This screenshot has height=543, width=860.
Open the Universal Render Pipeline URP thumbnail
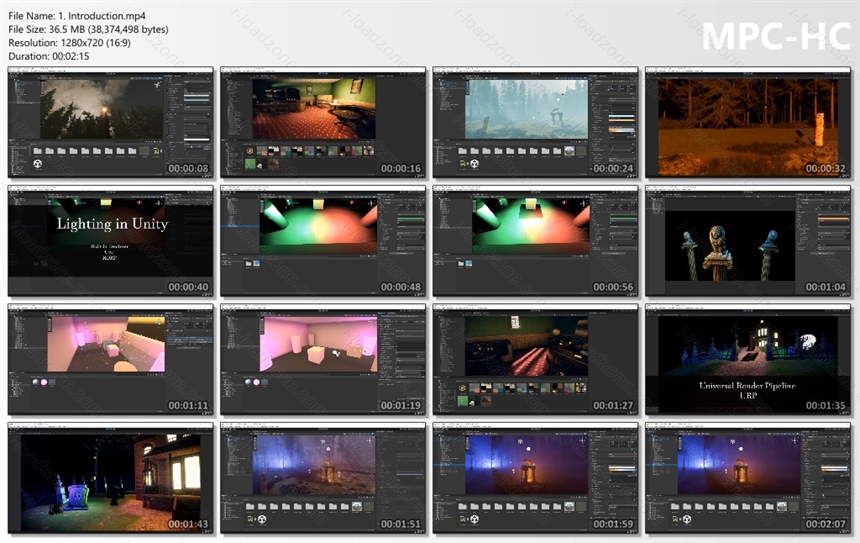[748, 359]
